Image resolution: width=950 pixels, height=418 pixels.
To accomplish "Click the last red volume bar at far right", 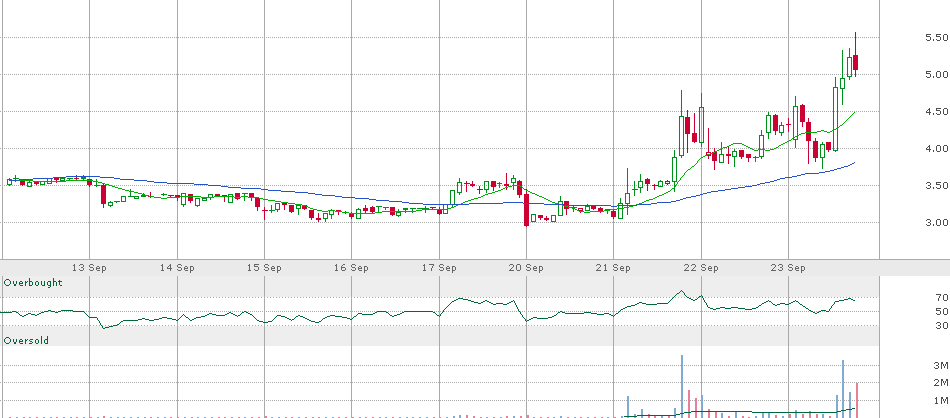I will [857, 400].
